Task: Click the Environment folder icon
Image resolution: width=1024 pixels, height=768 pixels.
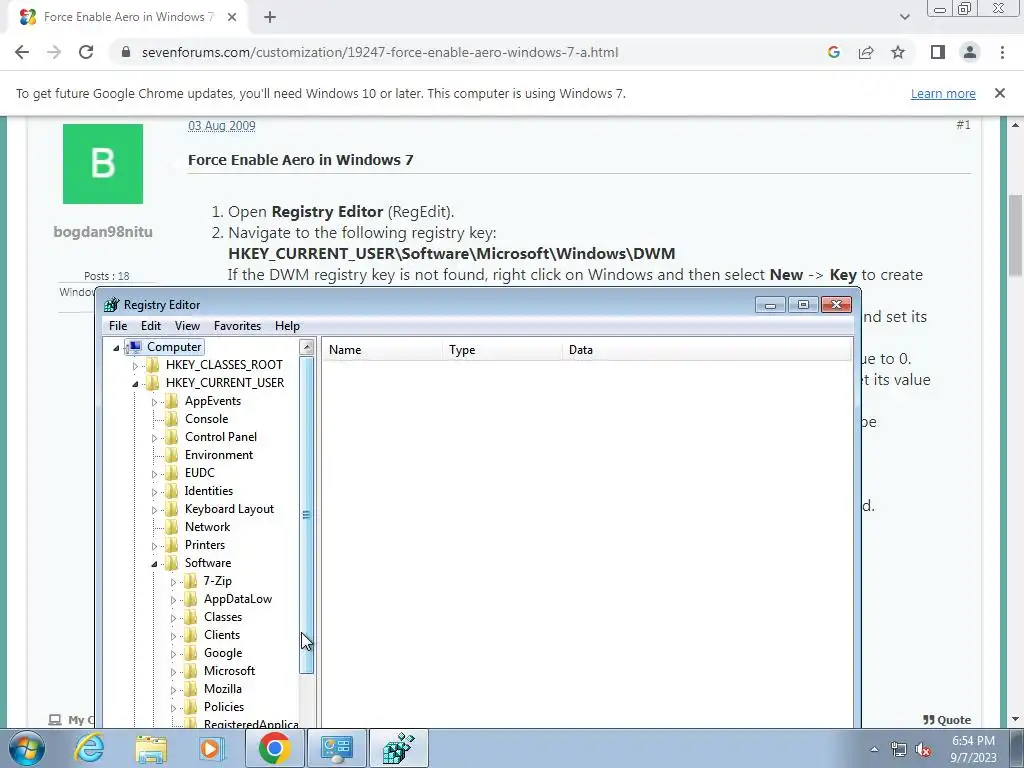Action: [x=172, y=455]
